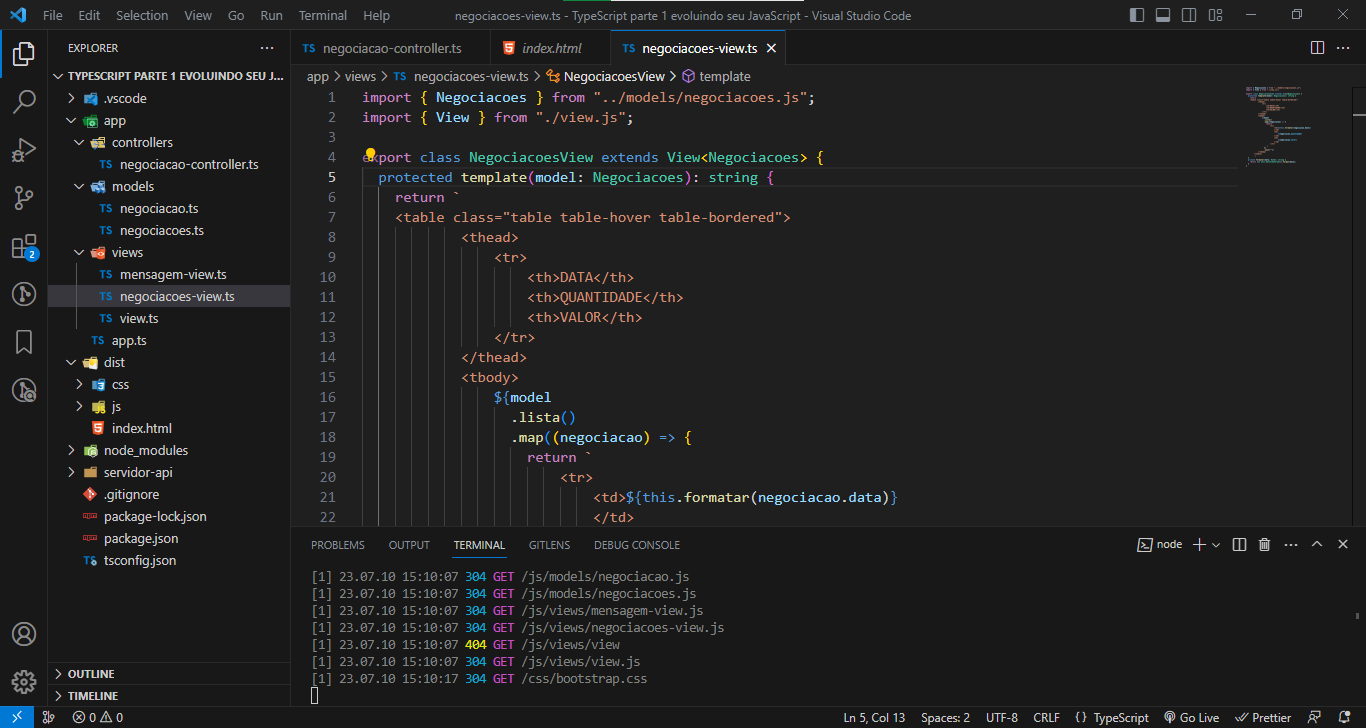Change indentation Spaces: 2 setting

pyautogui.click(x=945, y=717)
